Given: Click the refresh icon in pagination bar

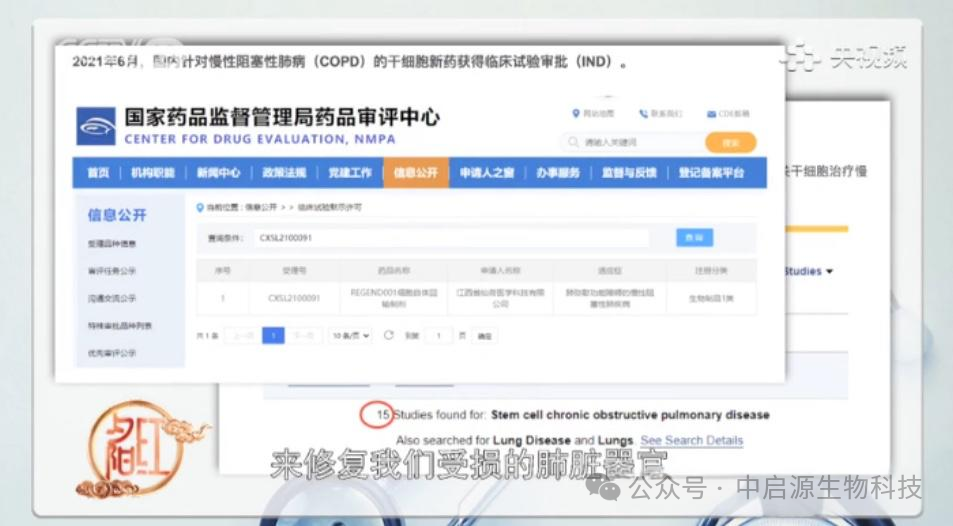Looking at the screenshot, I should (388, 336).
